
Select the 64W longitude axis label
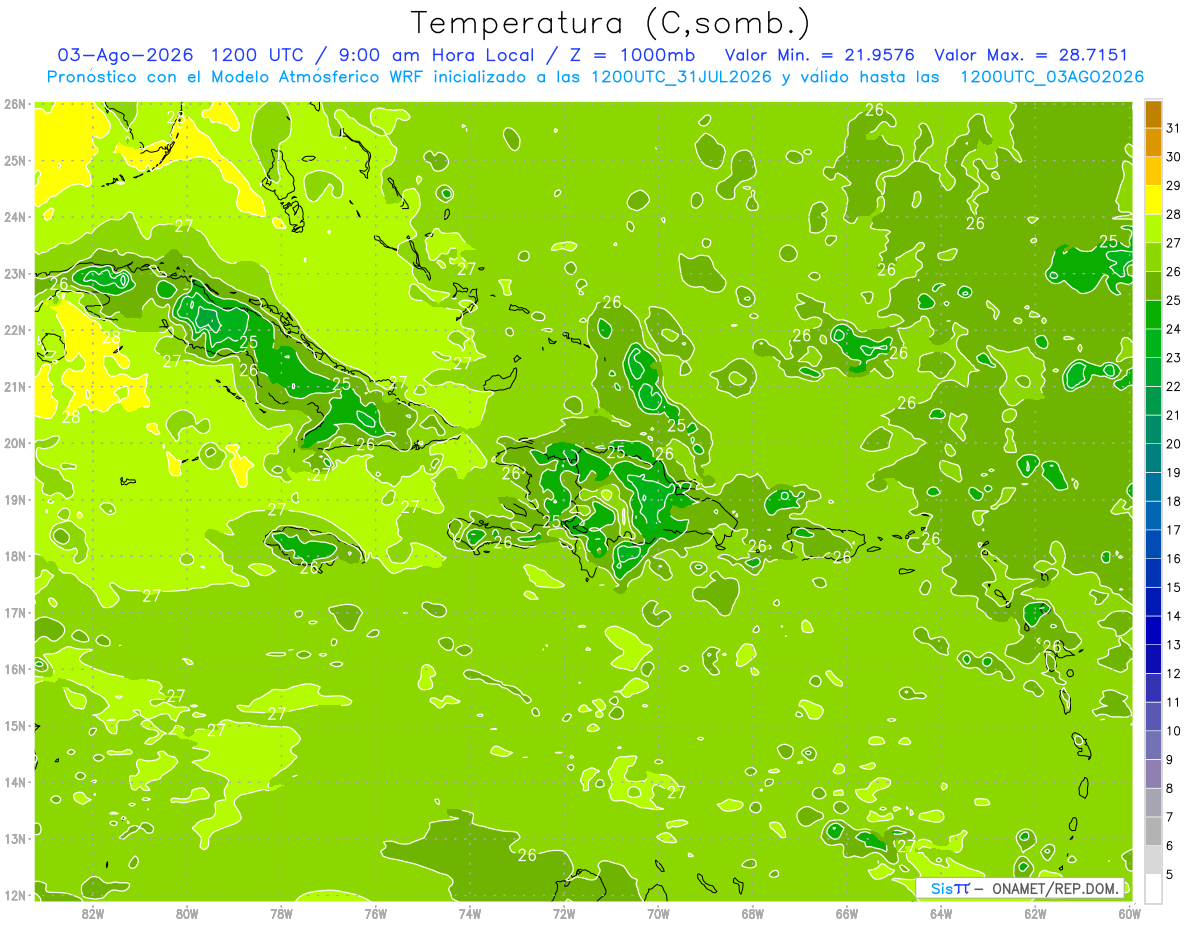(x=941, y=913)
